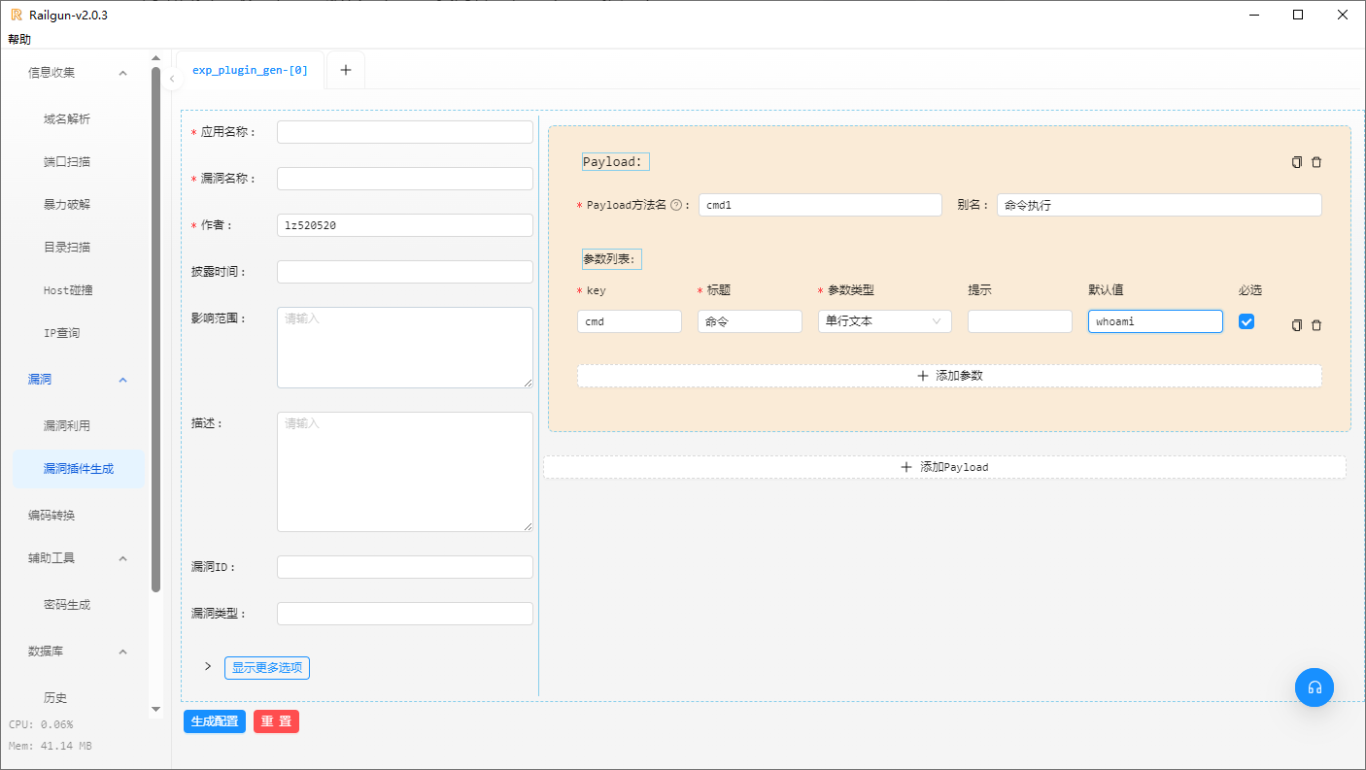This screenshot has width=1366, height=770.
Task: Click the 生成配置 button
Action: pos(214,721)
